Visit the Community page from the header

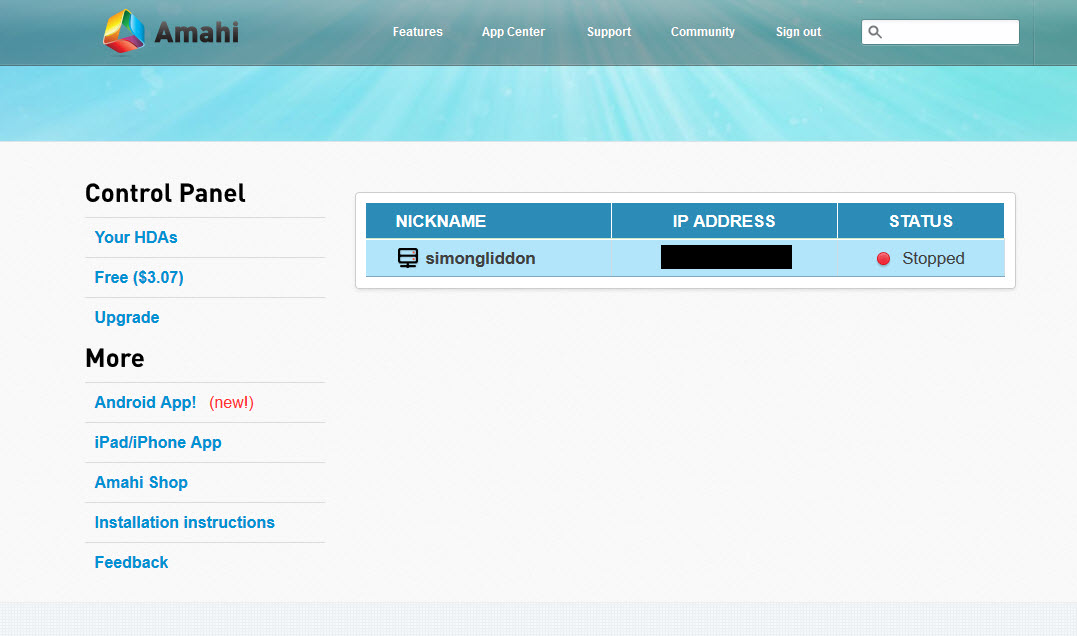703,32
